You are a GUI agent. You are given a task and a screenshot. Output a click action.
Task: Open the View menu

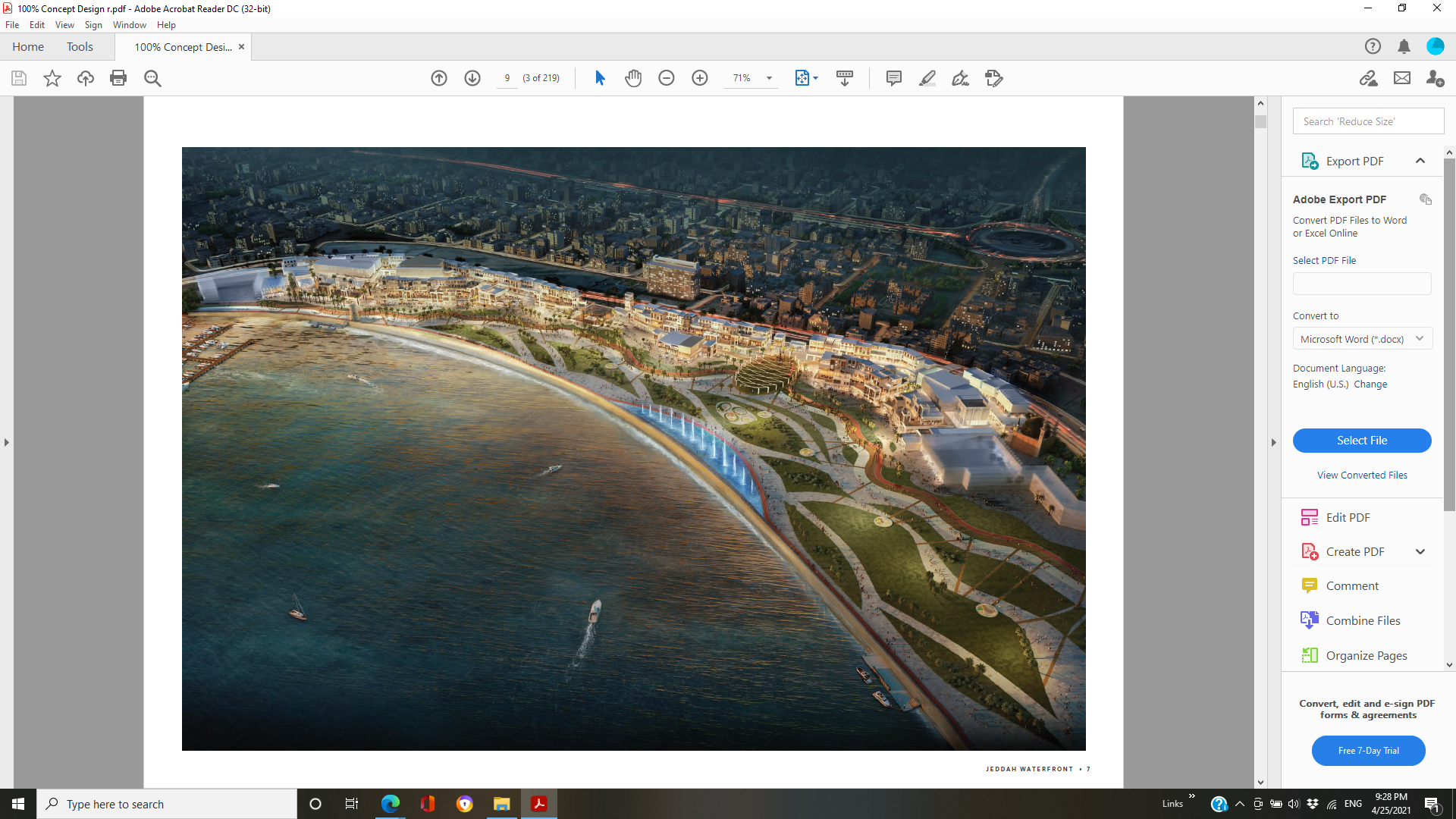click(64, 25)
